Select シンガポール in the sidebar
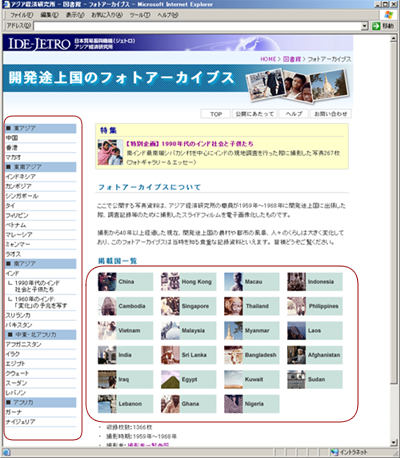 coord(22,196)
